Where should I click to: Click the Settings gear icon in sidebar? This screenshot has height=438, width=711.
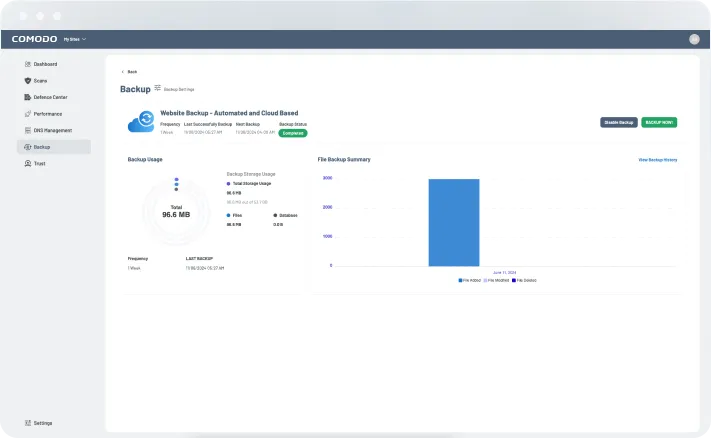[27, 423]
